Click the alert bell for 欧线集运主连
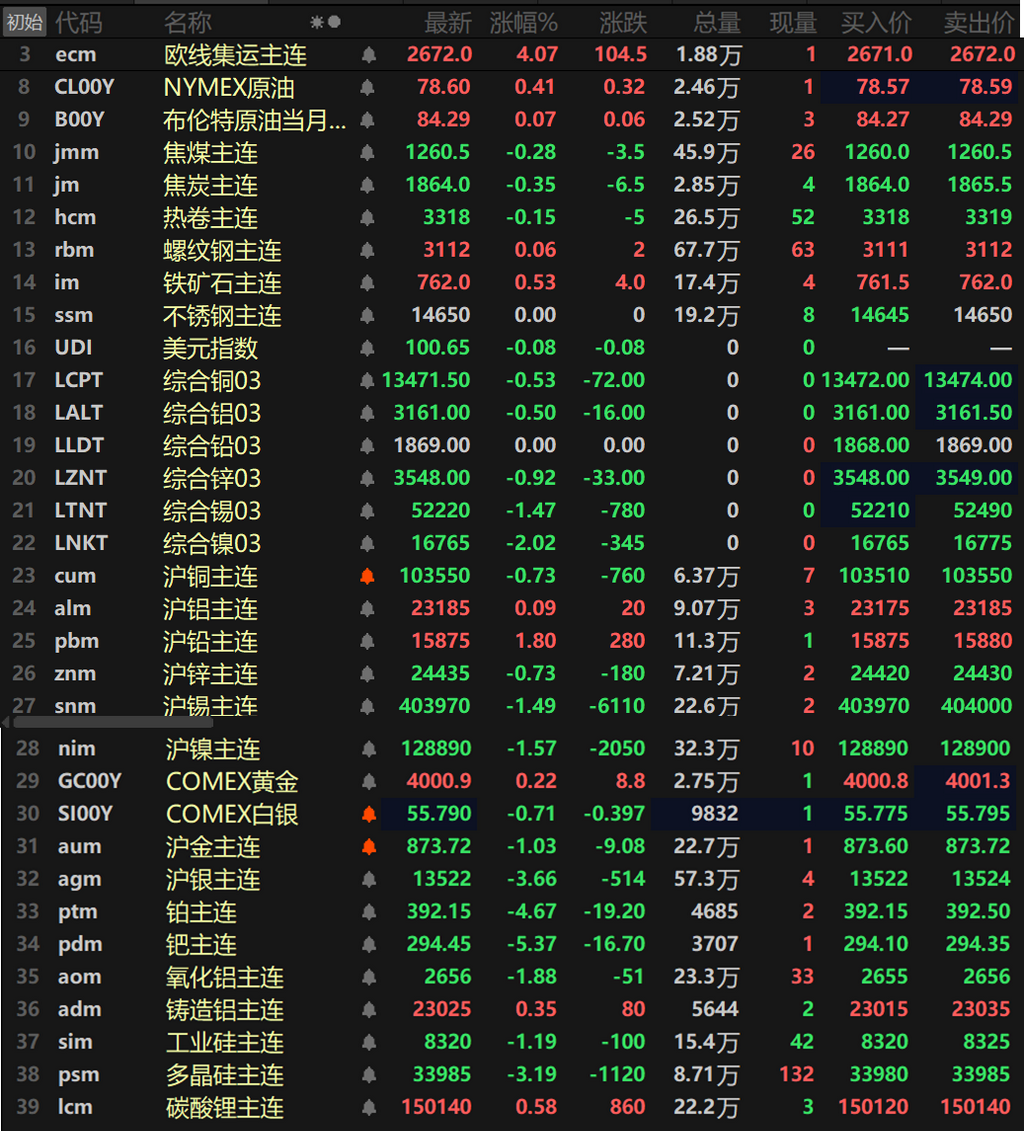Screen dimensions: 1024x1131 point(368,55)
